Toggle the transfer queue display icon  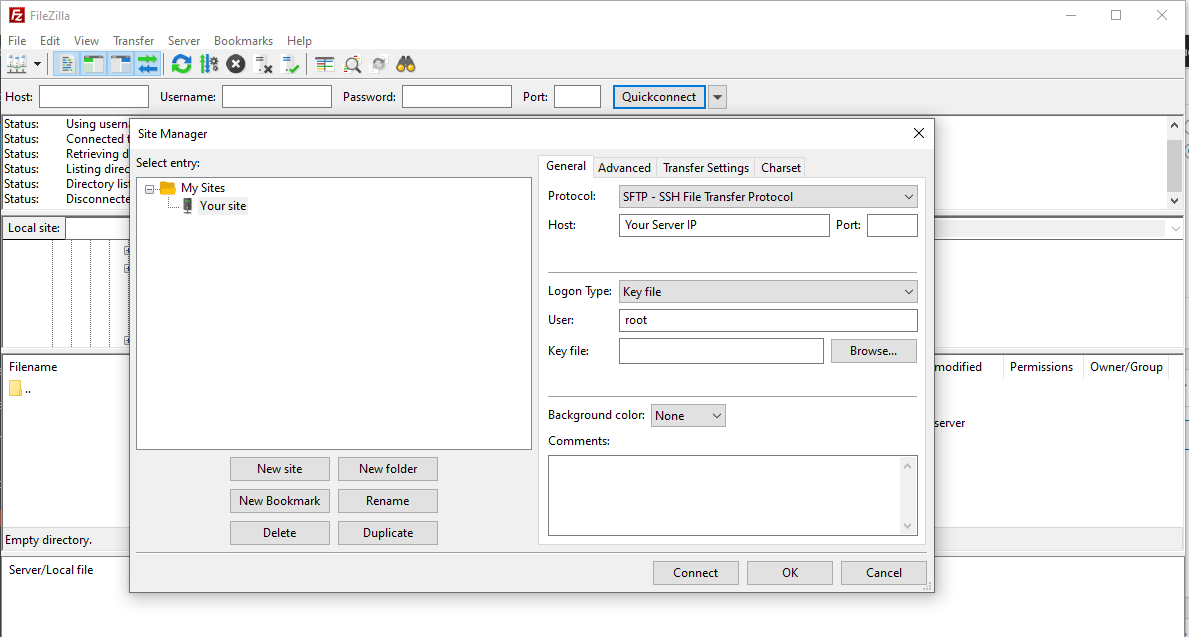click(x=148, y=64)
